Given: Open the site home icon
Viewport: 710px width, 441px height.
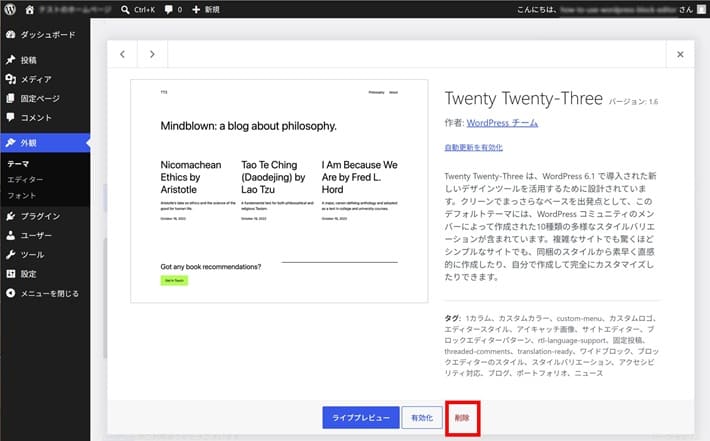Looking at the screenshot, I should tap(29, 10).
